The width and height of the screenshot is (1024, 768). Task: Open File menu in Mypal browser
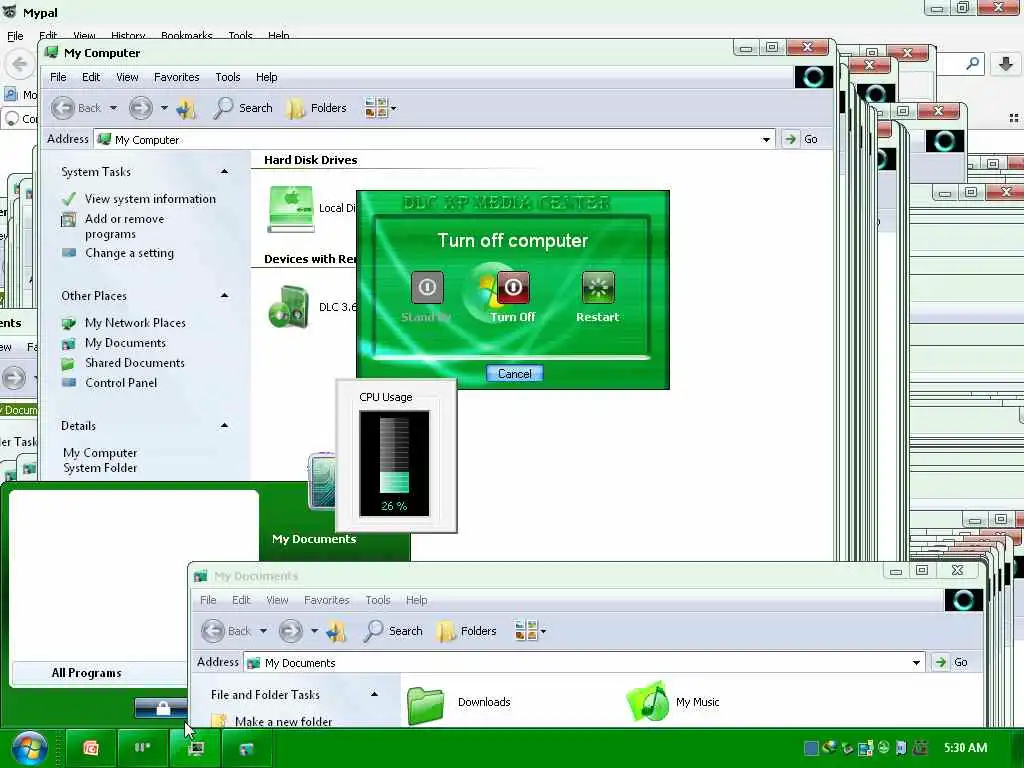pos(15,36)
